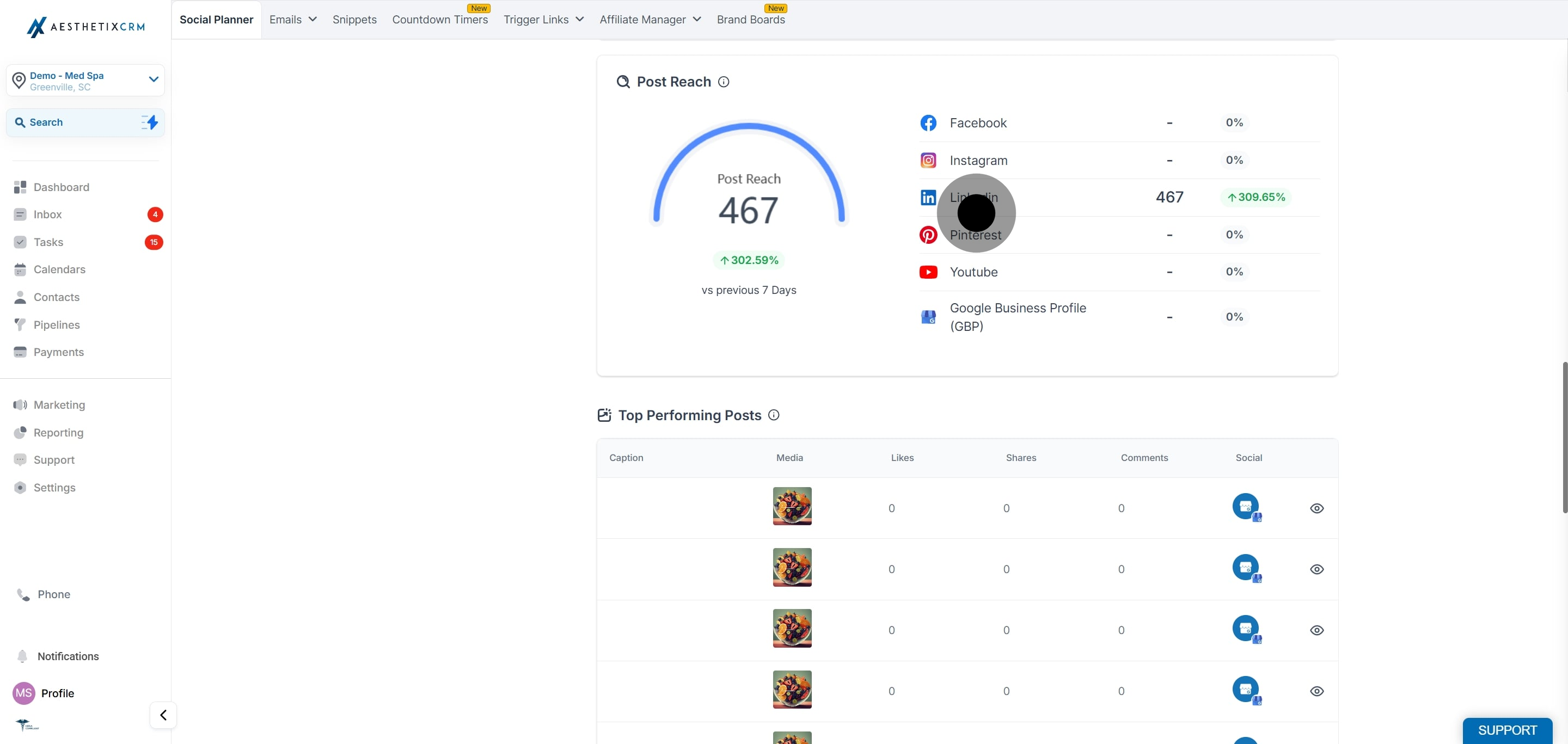This screenshot has height=744, width=1568.
Task: Click the Comments column header
Action: tap(1144, 458)
